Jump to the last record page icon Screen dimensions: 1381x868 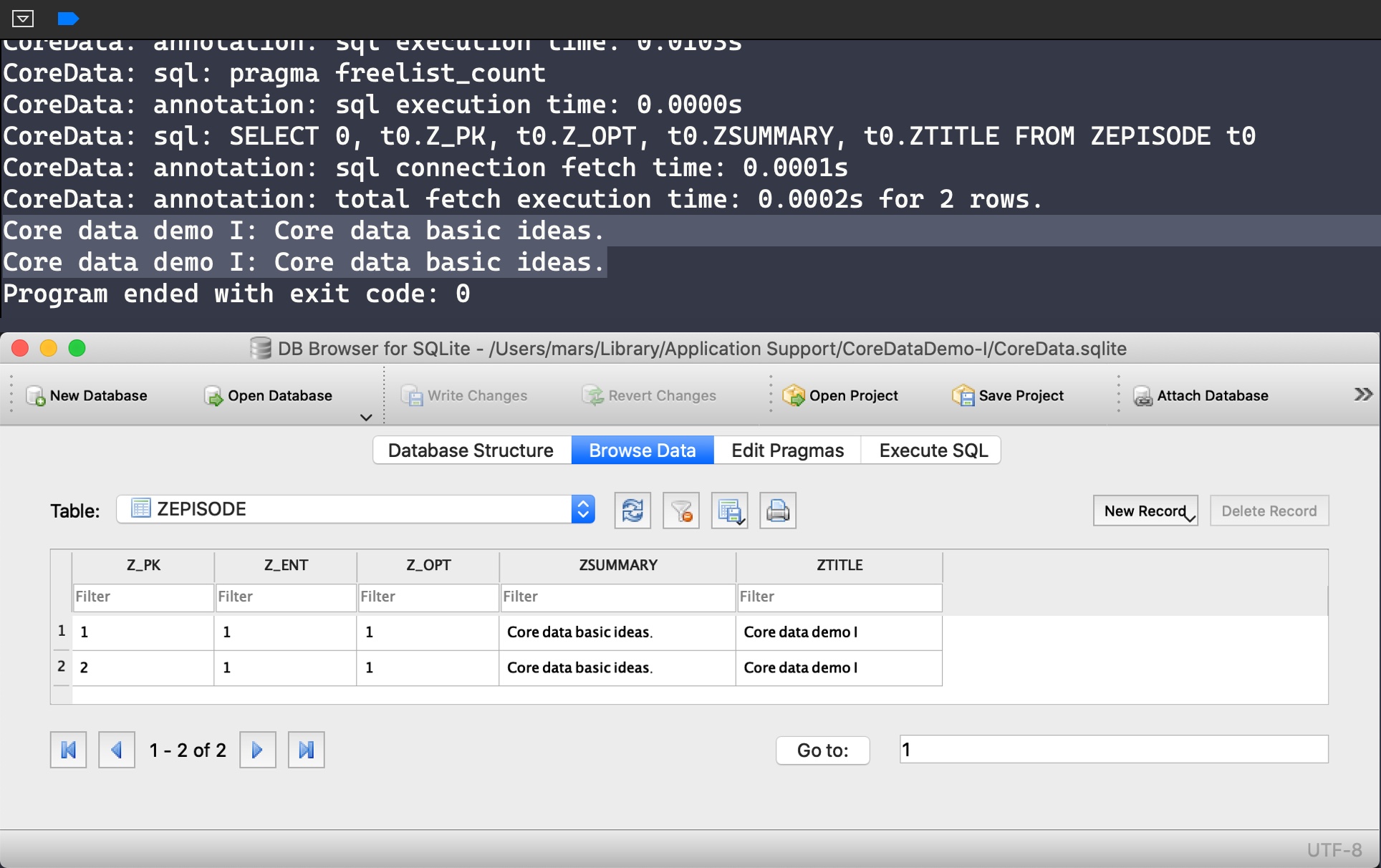[x=306, y=750]
